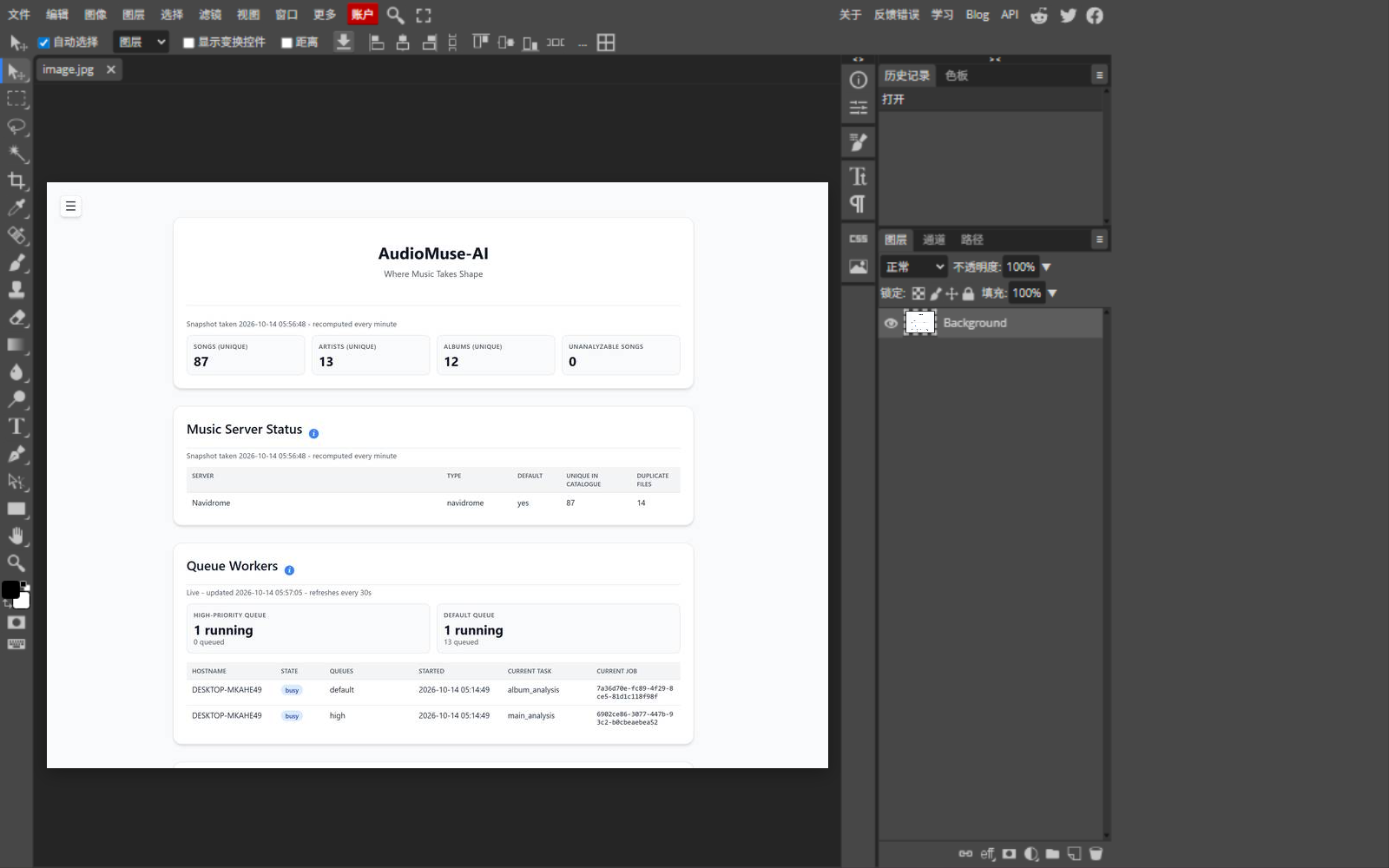Expand the fill (填充) slider arrow
Viewport: 1389px width, 868px height.
coord(1052,293)
